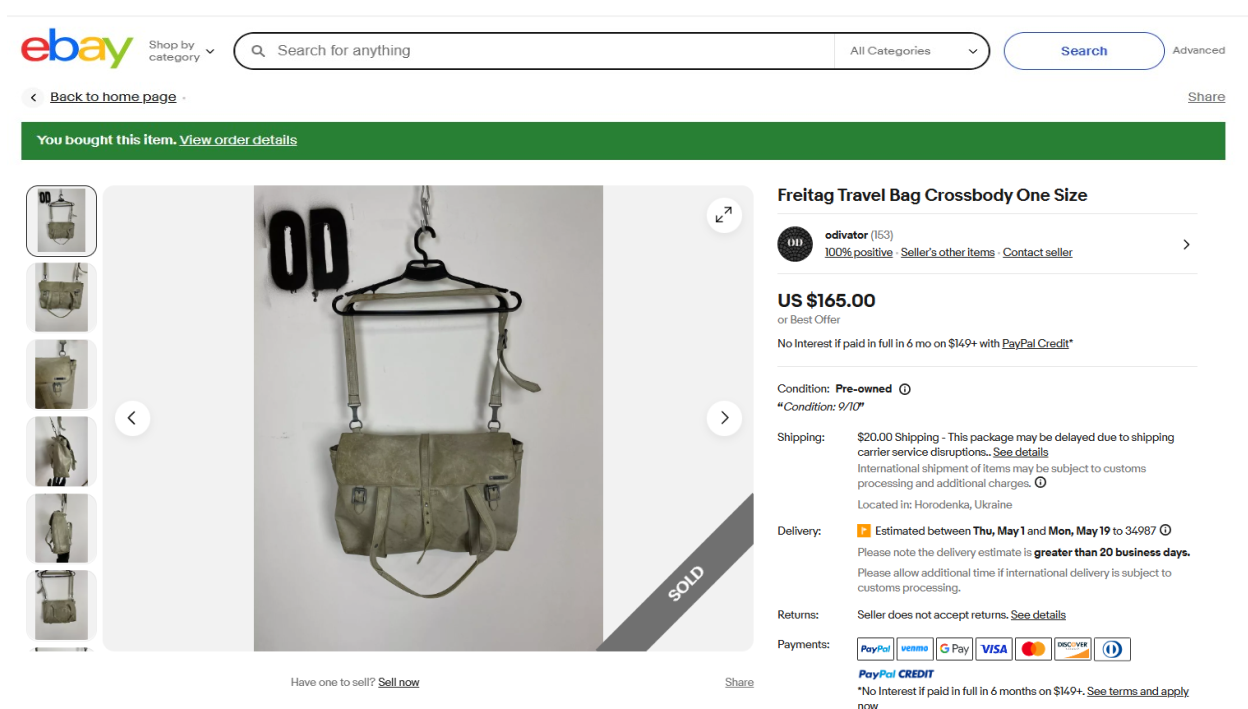Viewport: 1248px width, 709px height.
Task: Open the condition info tooltip icon
Action: [x=905, y=389]
